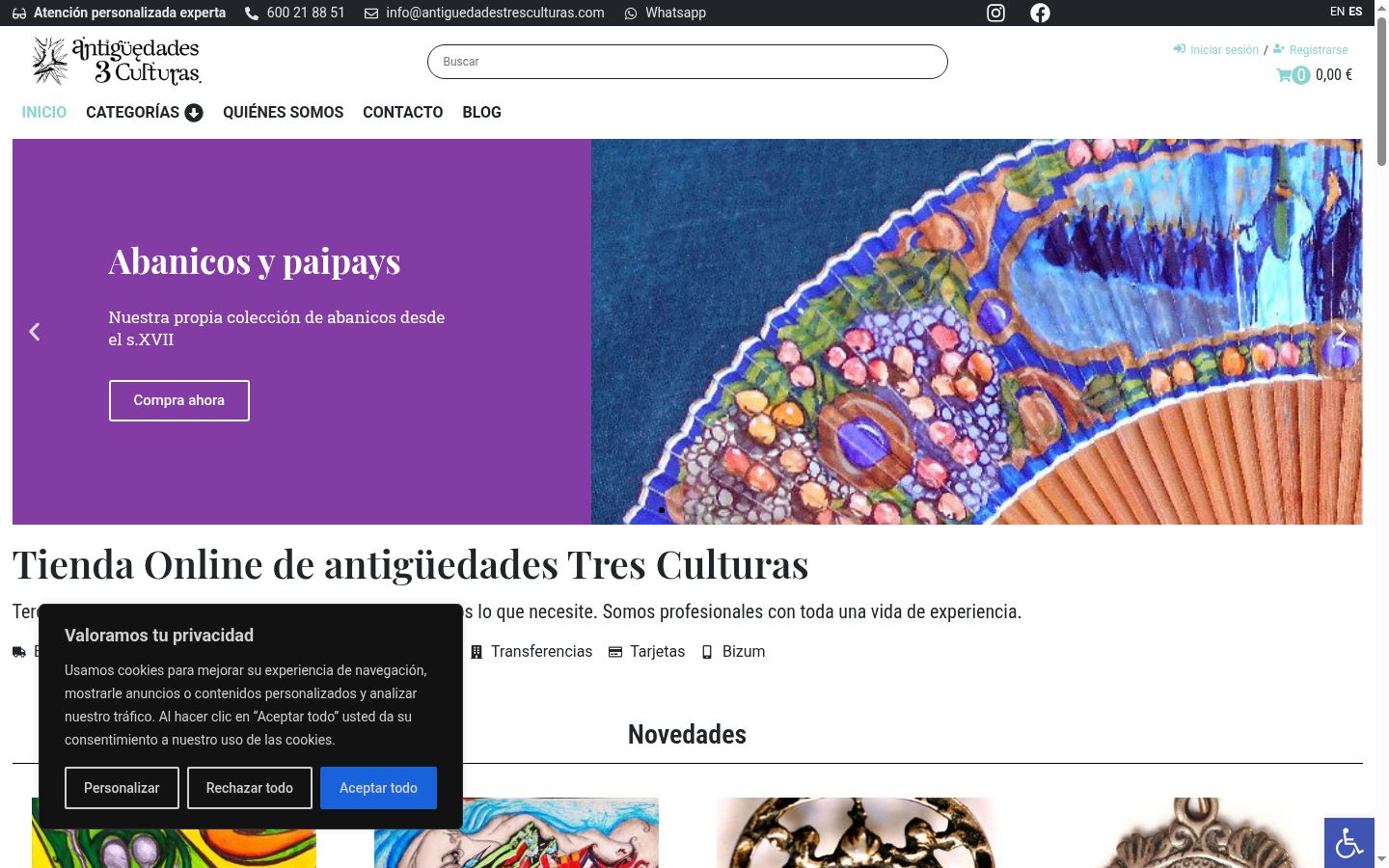Click Rechazar todo in the cookie banner

250,788
